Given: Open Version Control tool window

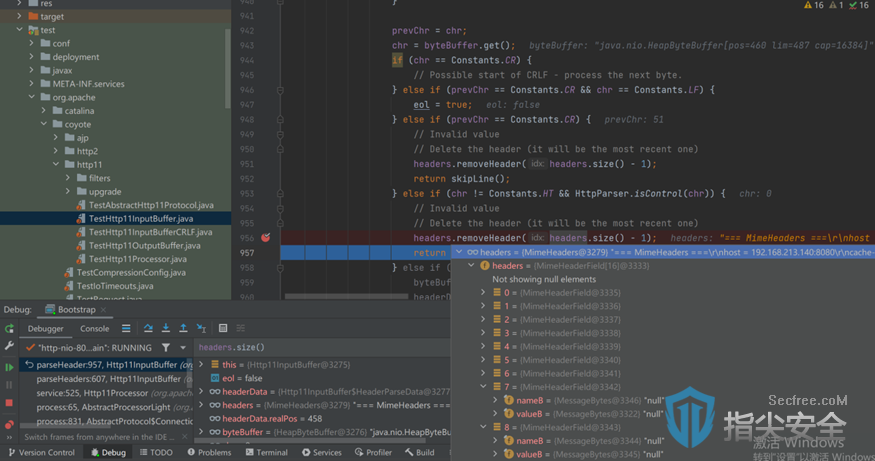Looking at the screenshot, I should (42, 453).
